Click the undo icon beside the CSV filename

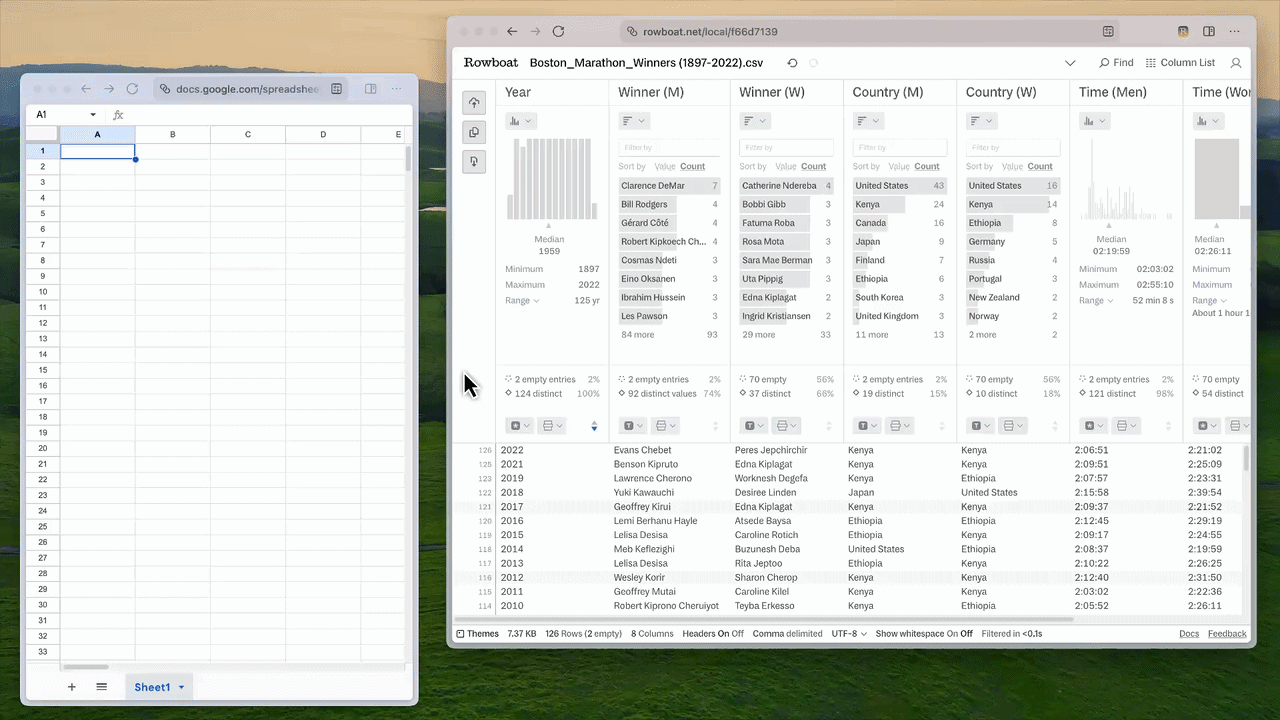(792, 63)
